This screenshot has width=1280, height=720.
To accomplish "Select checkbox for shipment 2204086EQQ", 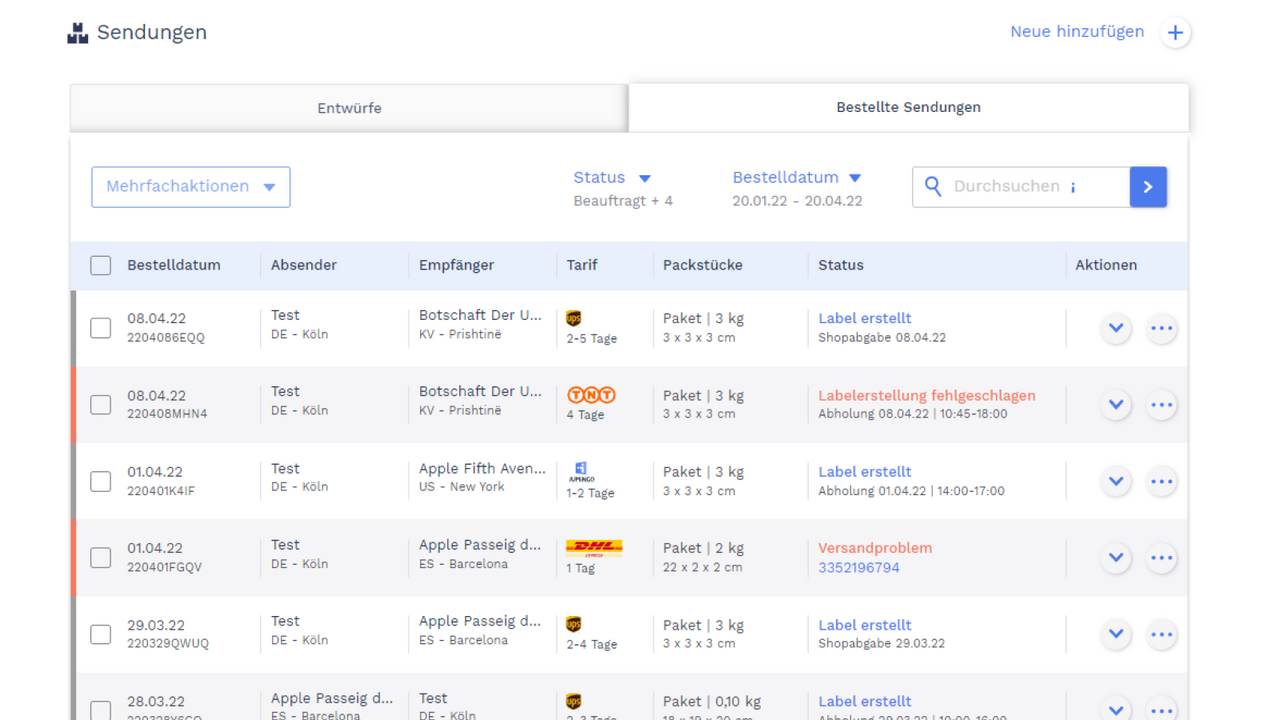I will coord(101,328).
